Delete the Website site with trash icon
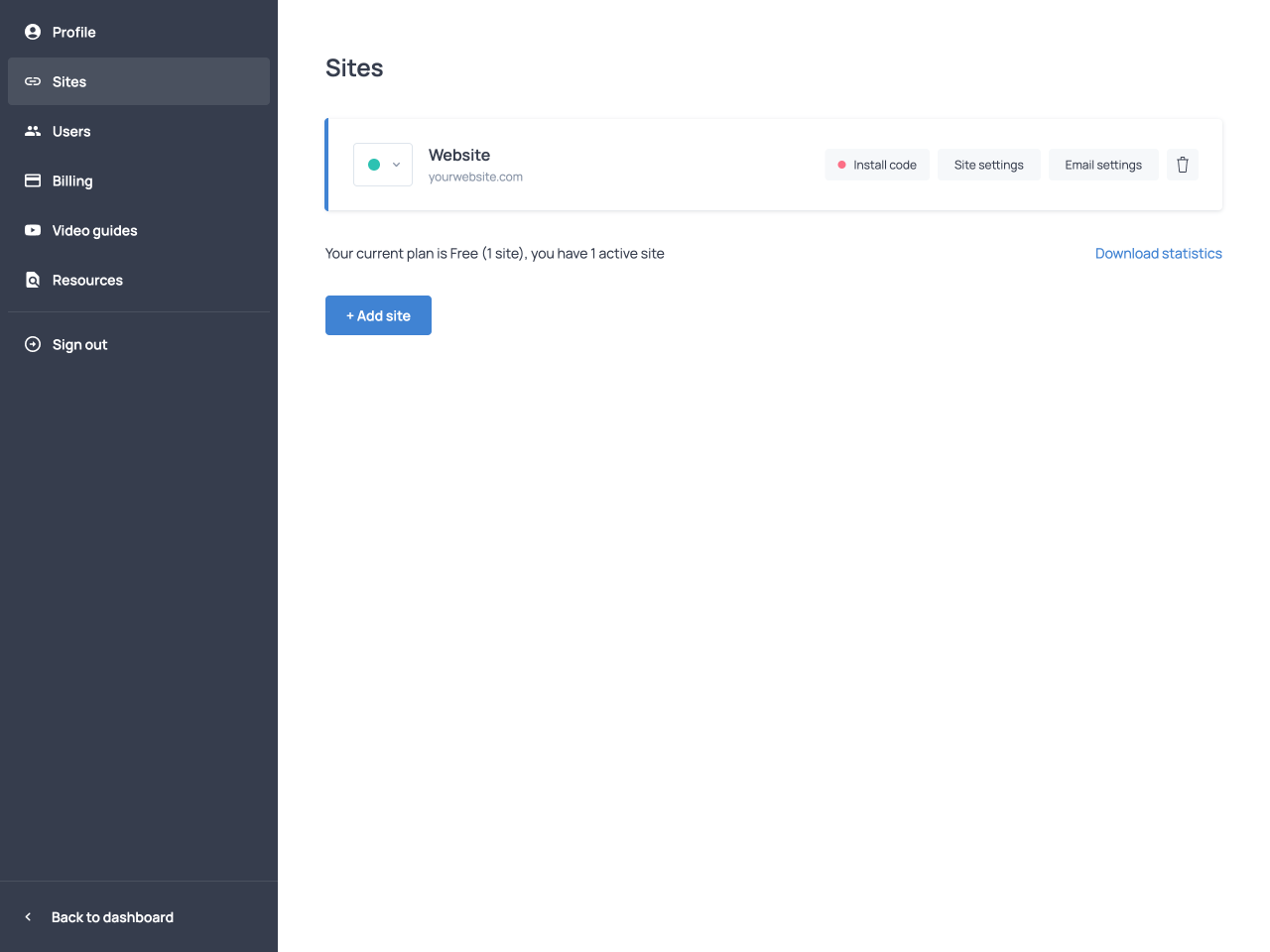Image resolution: width=1270 pixels, height=952 pixels. (1182, 165)
